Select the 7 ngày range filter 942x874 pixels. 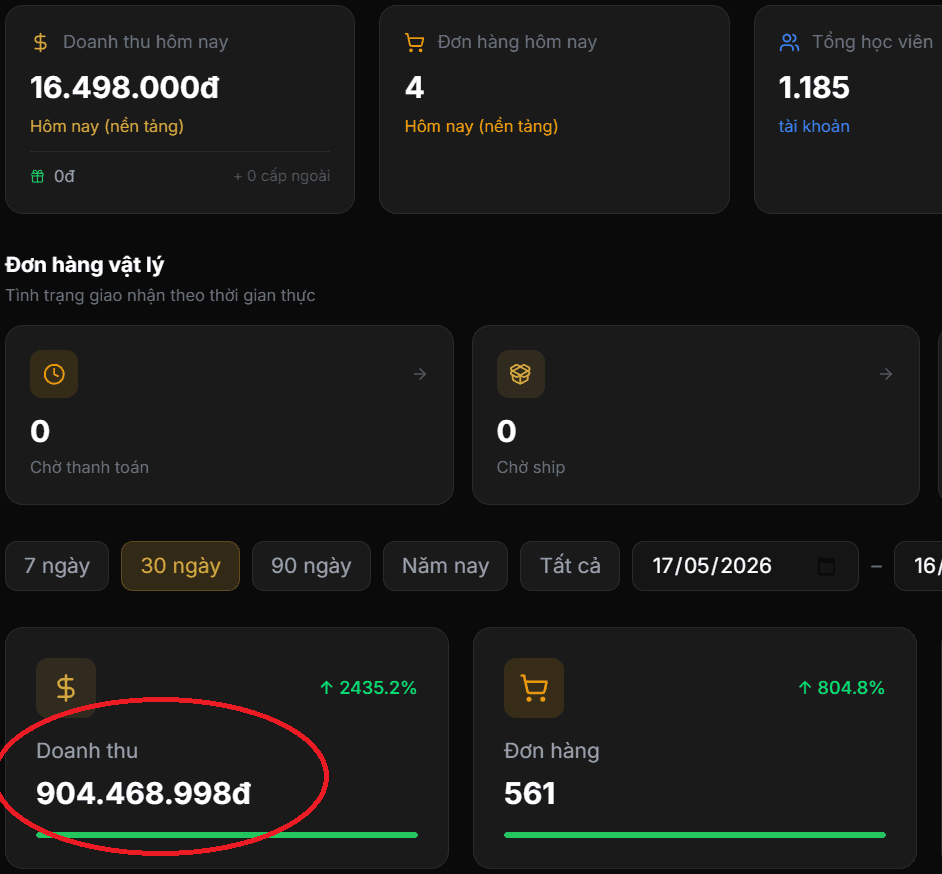click(57, 566)
